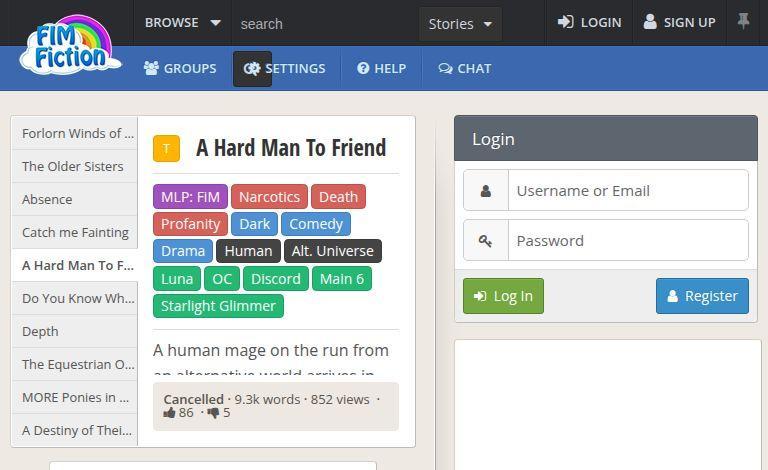
Task: Switch to 'The Older Sisters' story tab
Action: (x=73, y=166)
